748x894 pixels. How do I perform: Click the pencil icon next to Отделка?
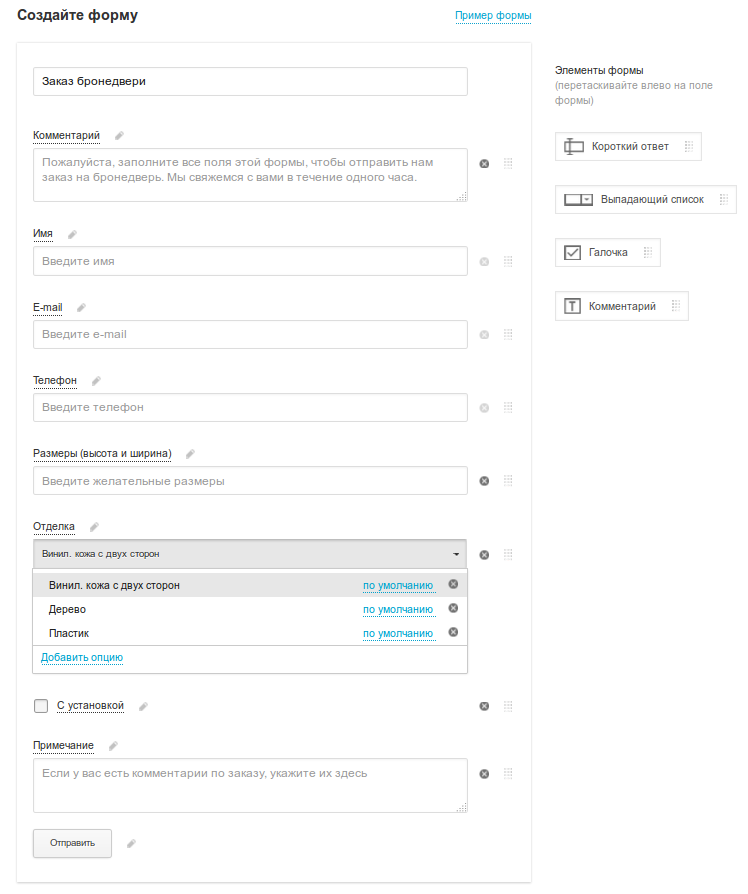click(x=94, y=527)
